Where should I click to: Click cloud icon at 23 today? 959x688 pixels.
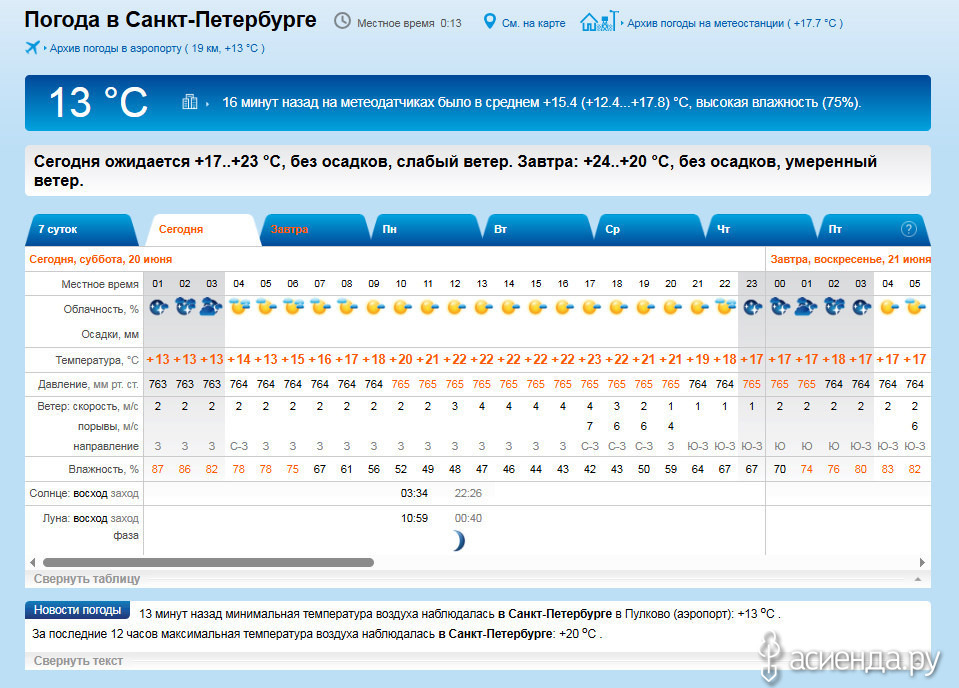click(752, 307)
